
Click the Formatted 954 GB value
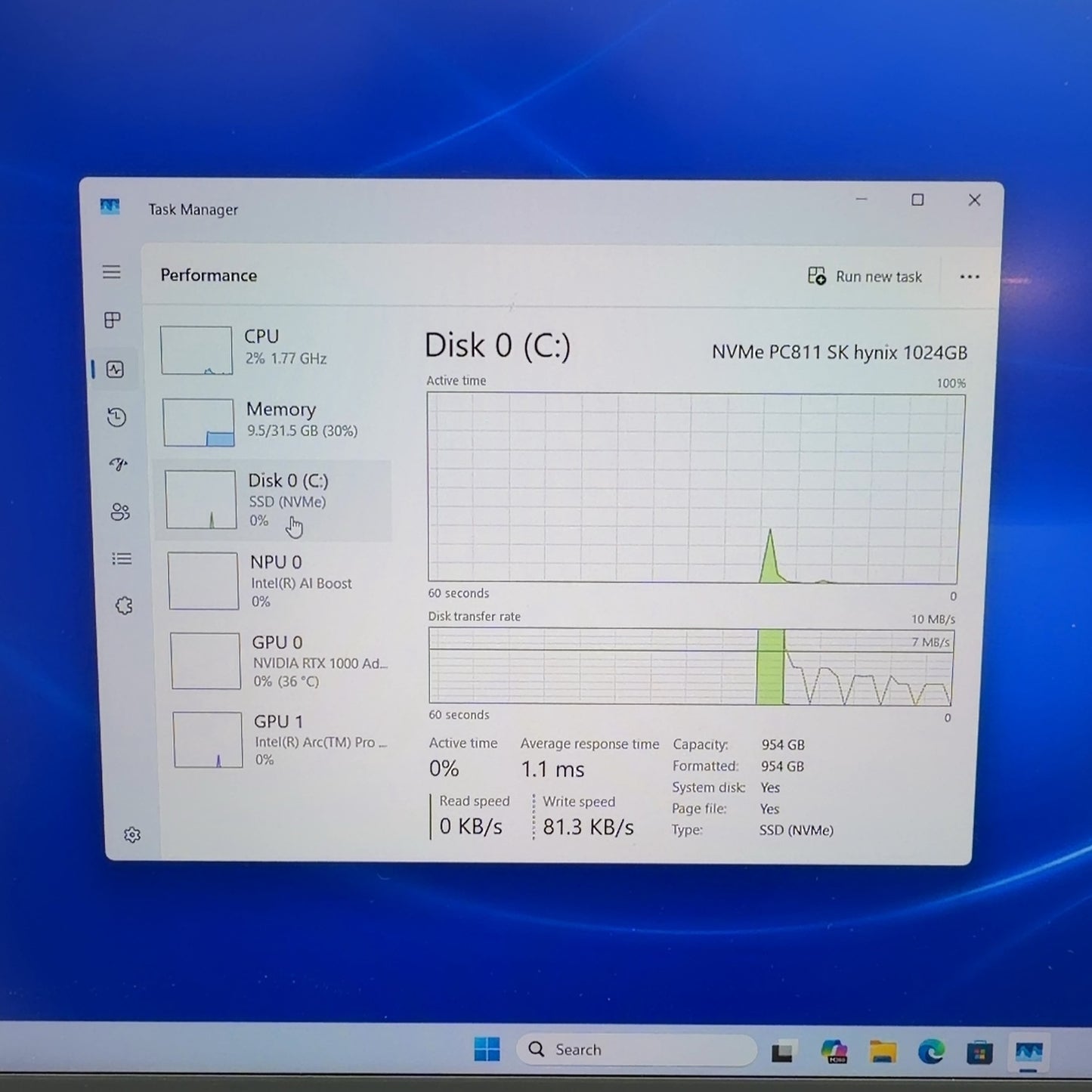[x=782, y=766]
